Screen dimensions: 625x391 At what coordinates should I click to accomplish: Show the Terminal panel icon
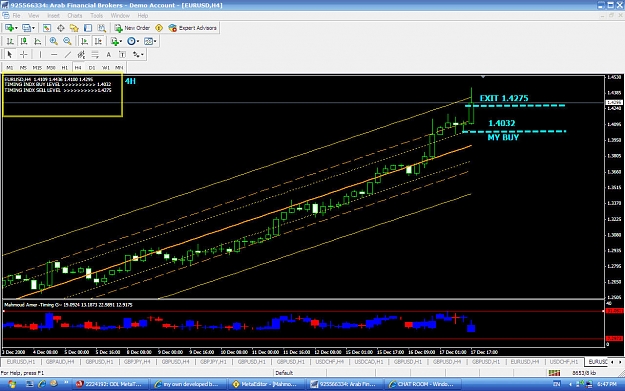pos(88,28)
